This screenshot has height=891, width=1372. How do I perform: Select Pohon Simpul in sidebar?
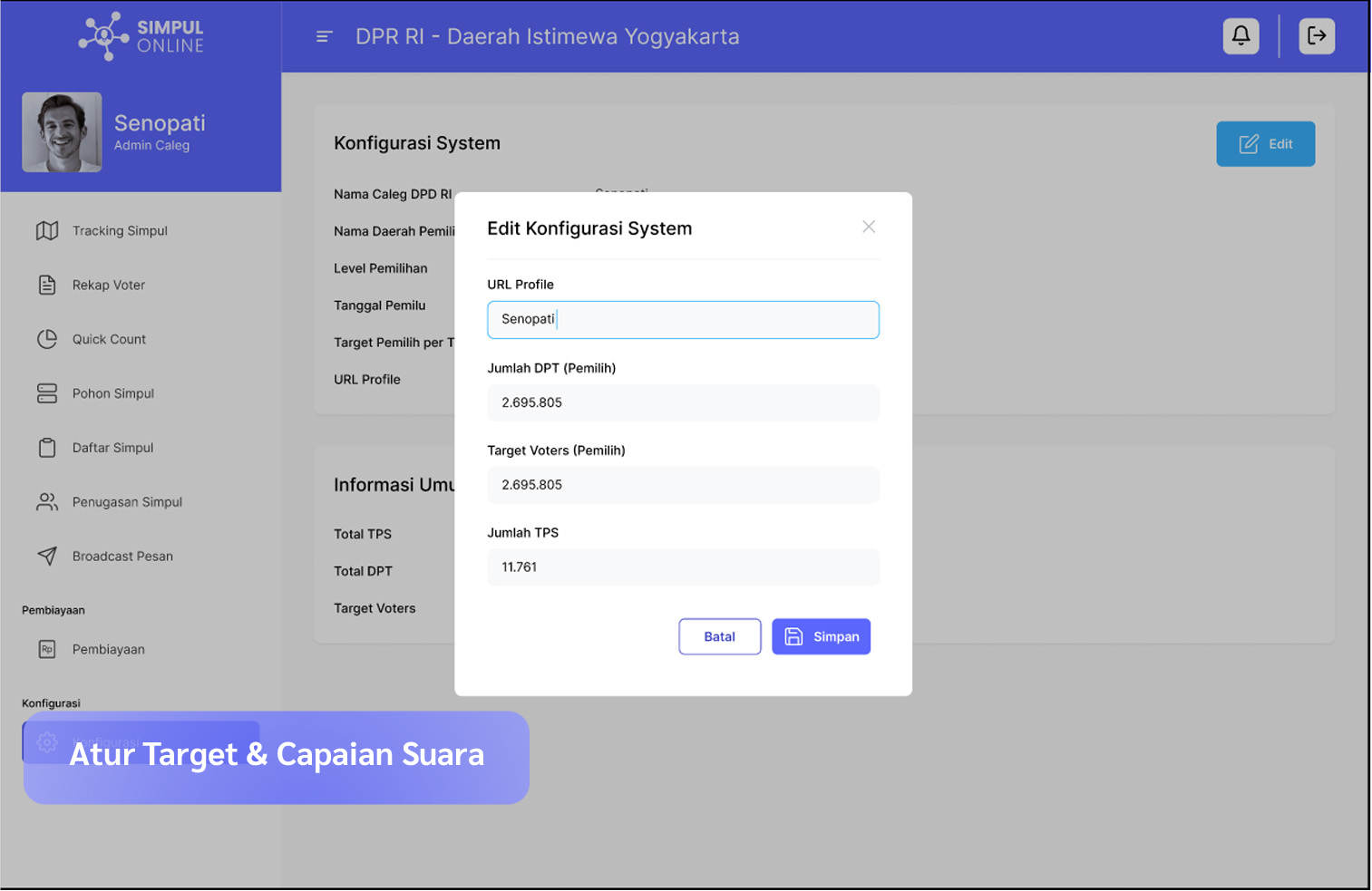pos(113,393)
